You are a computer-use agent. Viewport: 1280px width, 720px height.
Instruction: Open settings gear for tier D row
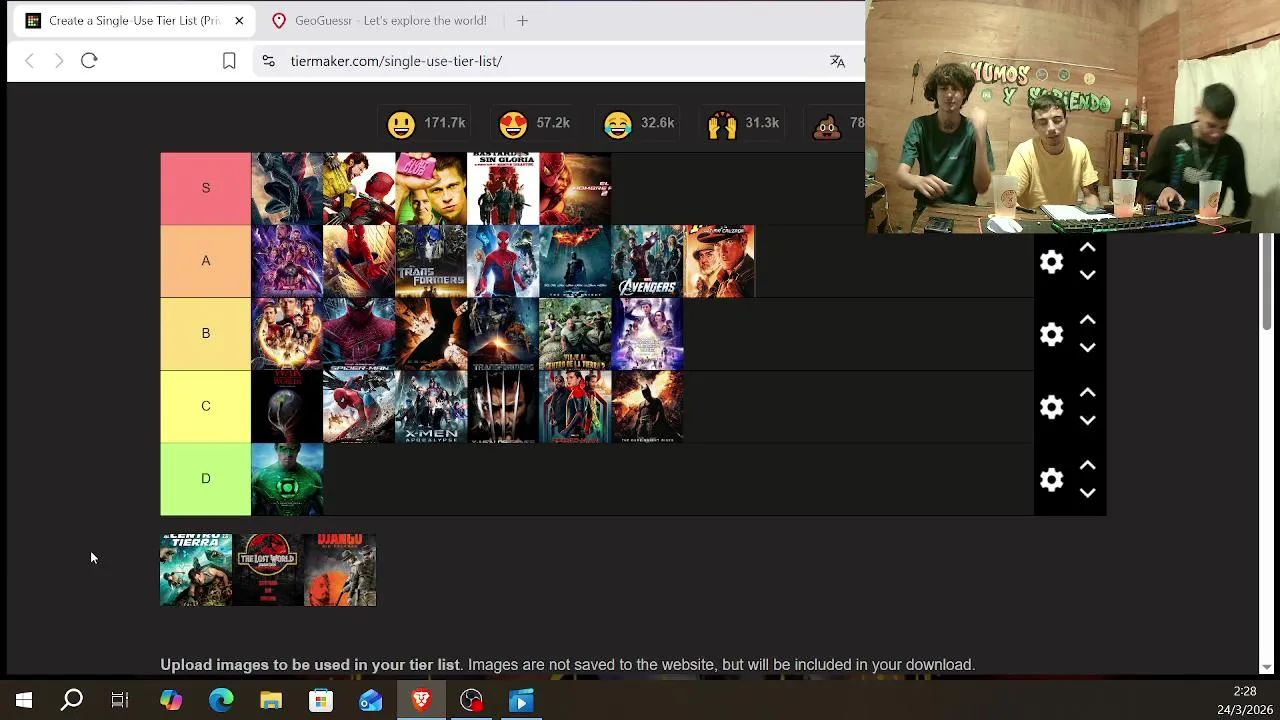coord(1051,480)
